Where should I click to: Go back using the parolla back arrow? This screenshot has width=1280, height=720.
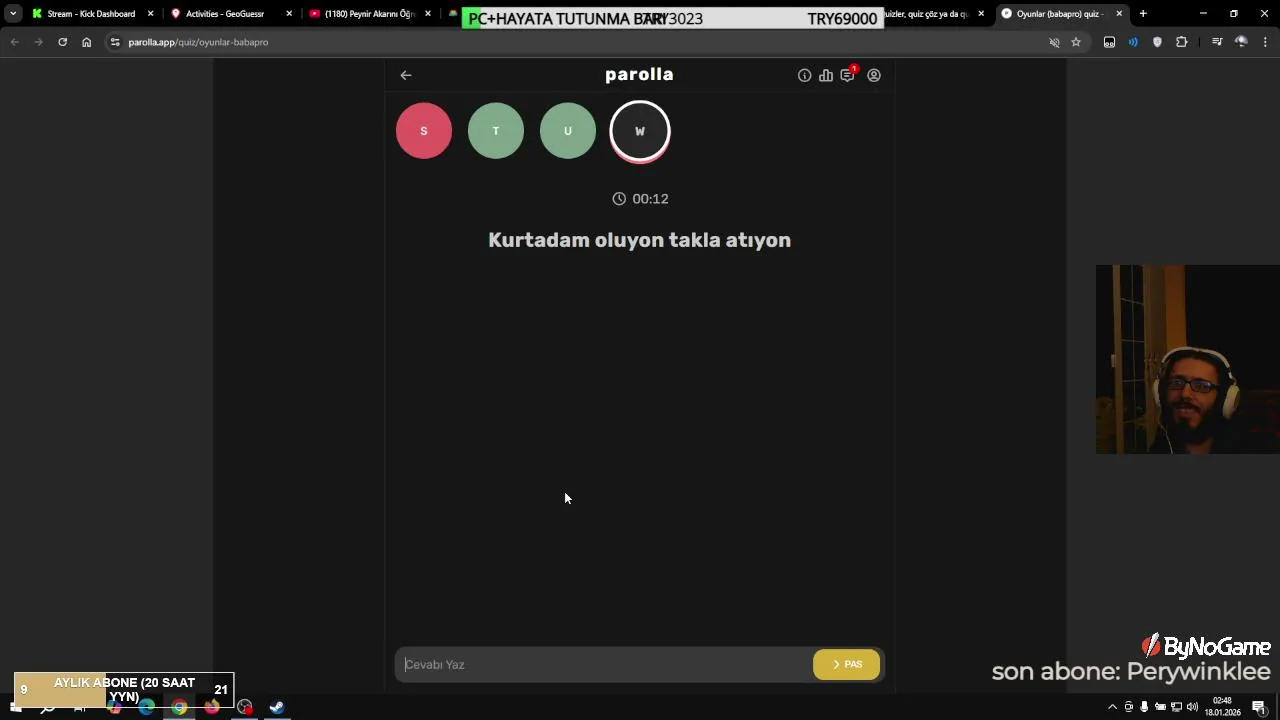(405, 75)
